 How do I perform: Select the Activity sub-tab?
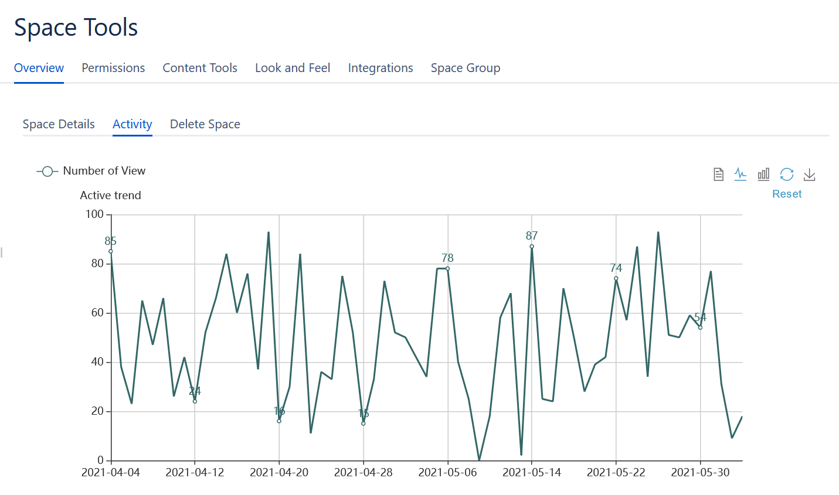[132, 124]
